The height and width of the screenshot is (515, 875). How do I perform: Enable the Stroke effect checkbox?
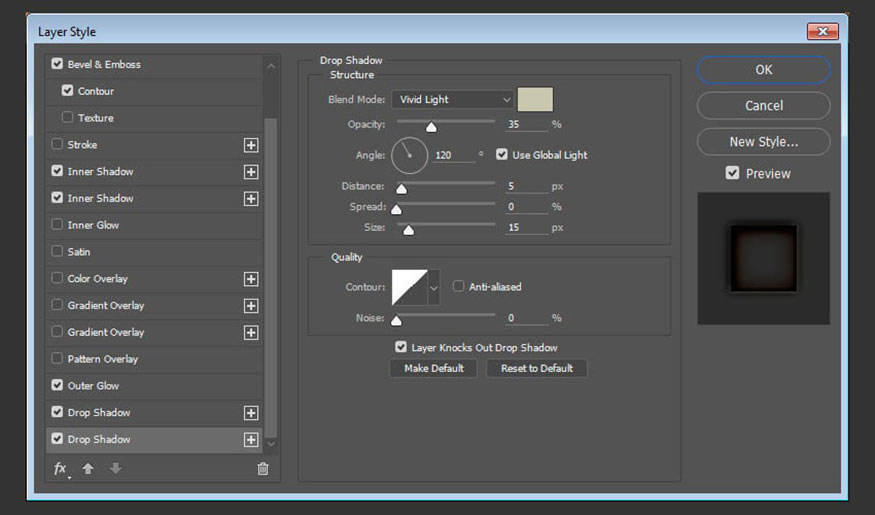pyautogui.click(x=57, y=144)
